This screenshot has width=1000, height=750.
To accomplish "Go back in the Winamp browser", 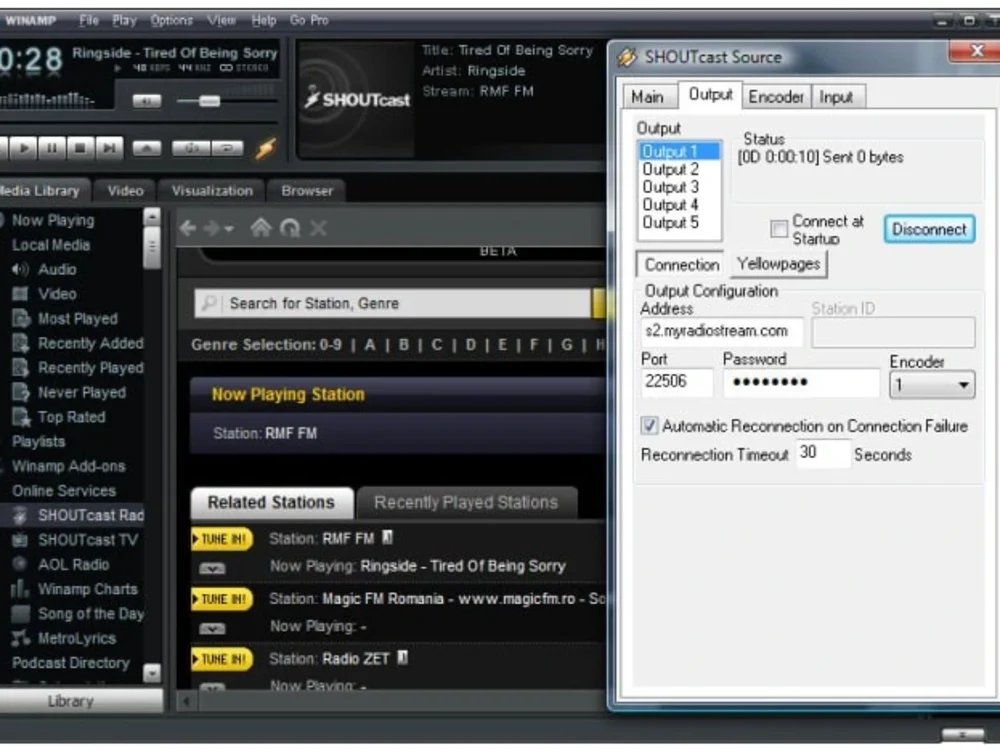I will (x=188, y=228).
